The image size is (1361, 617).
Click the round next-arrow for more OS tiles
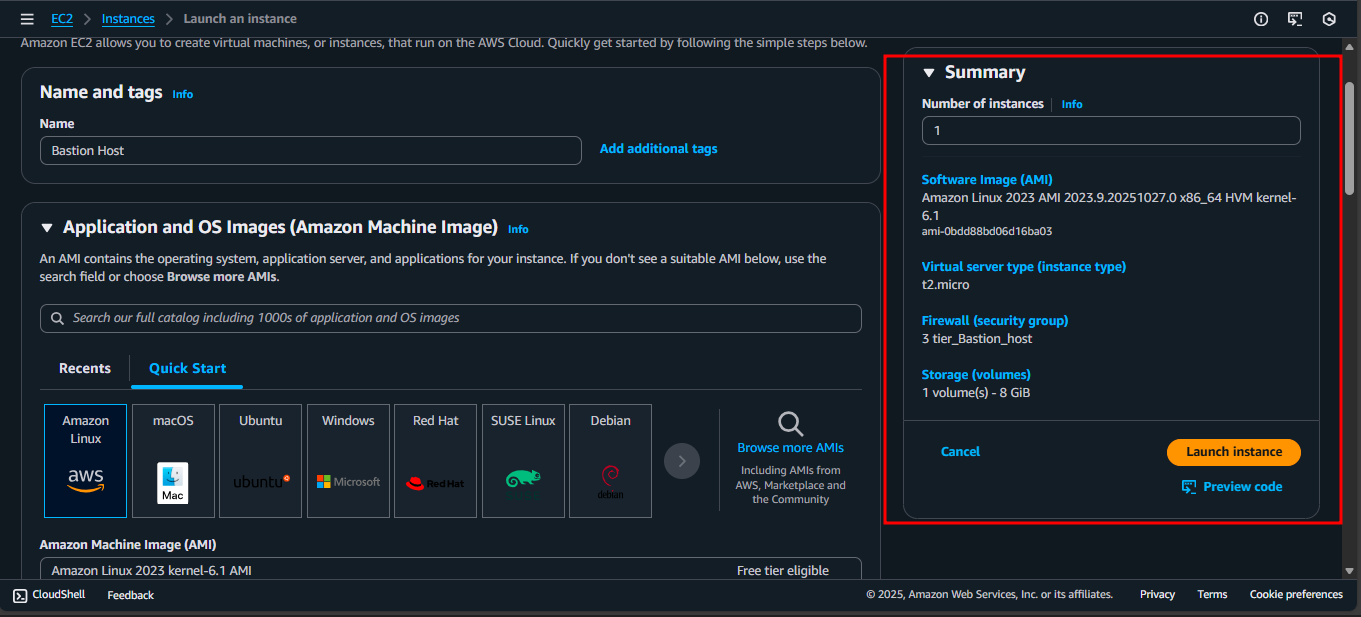pyautogui.click(x=682, y=461)
